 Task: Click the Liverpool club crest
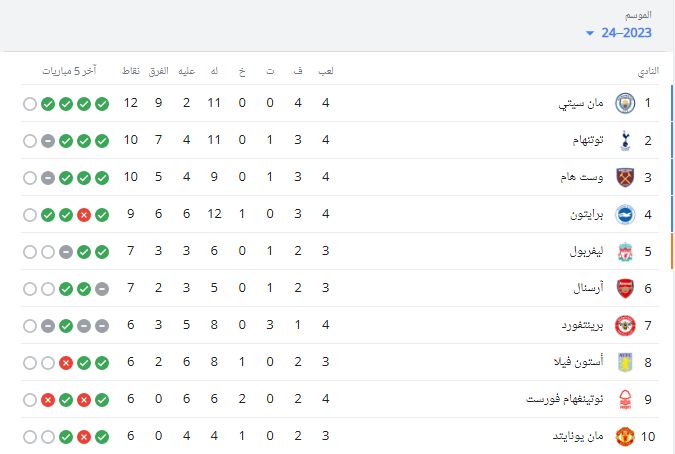tap(625, 251)
